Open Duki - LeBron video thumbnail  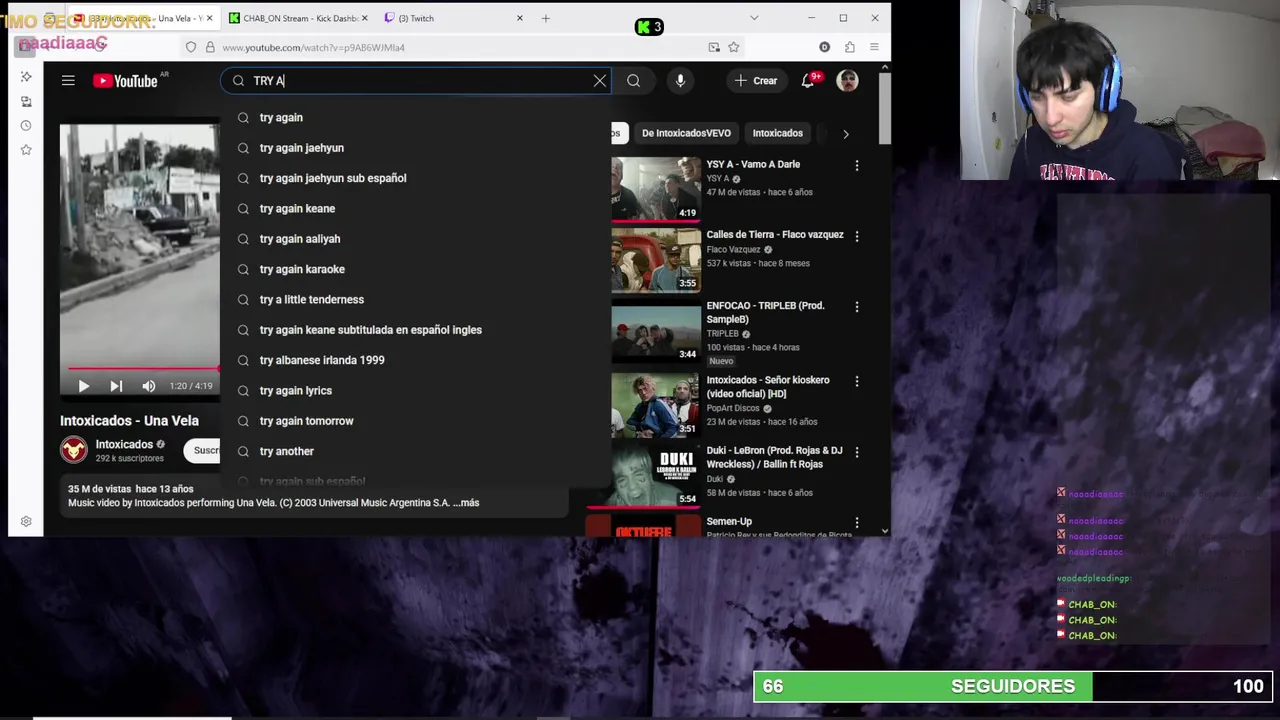[x=656, y=476]
